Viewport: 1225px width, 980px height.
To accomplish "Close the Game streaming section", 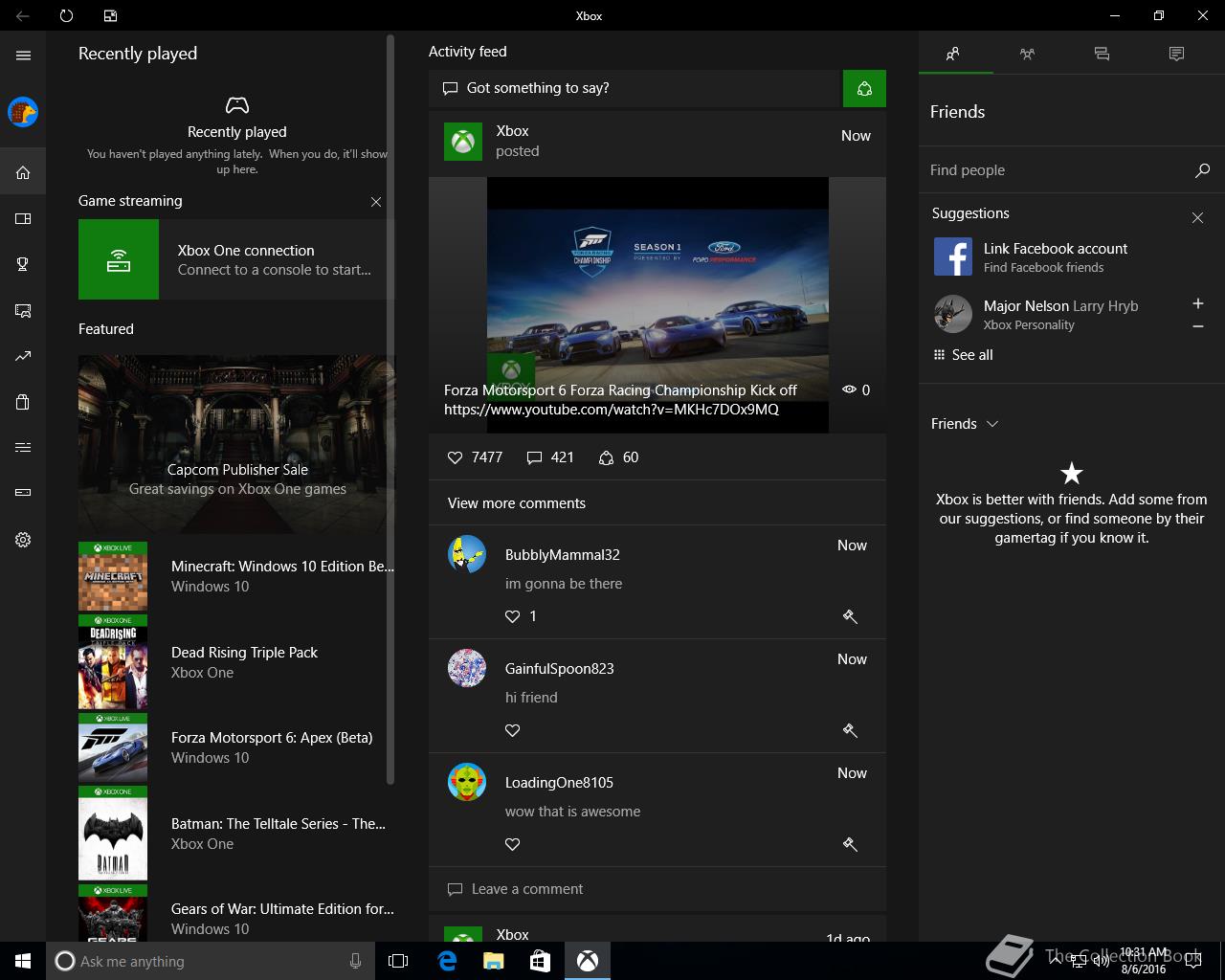I will 376,202.
